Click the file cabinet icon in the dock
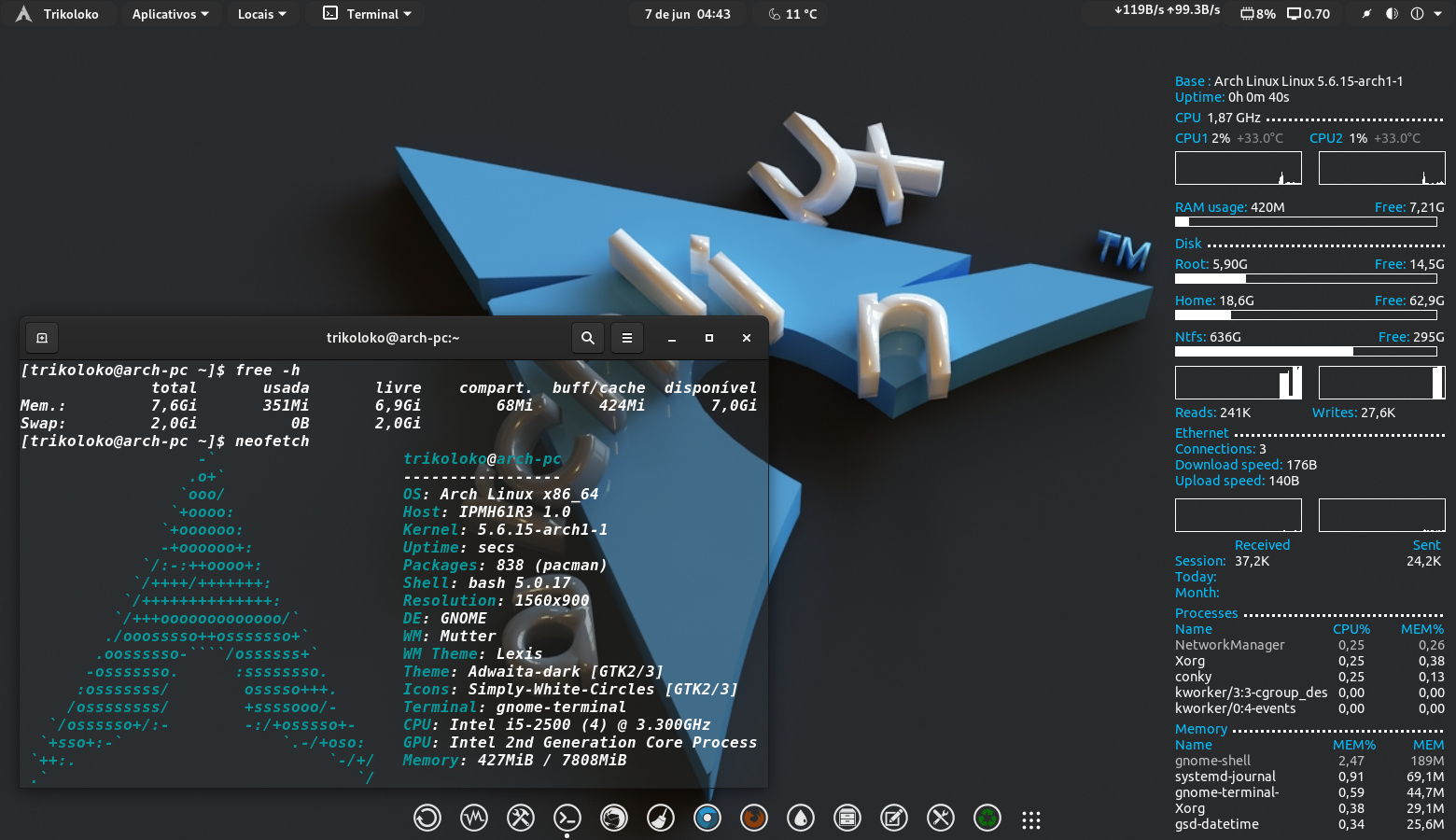This screenshot has width=1456, height=840. [847, 819]
